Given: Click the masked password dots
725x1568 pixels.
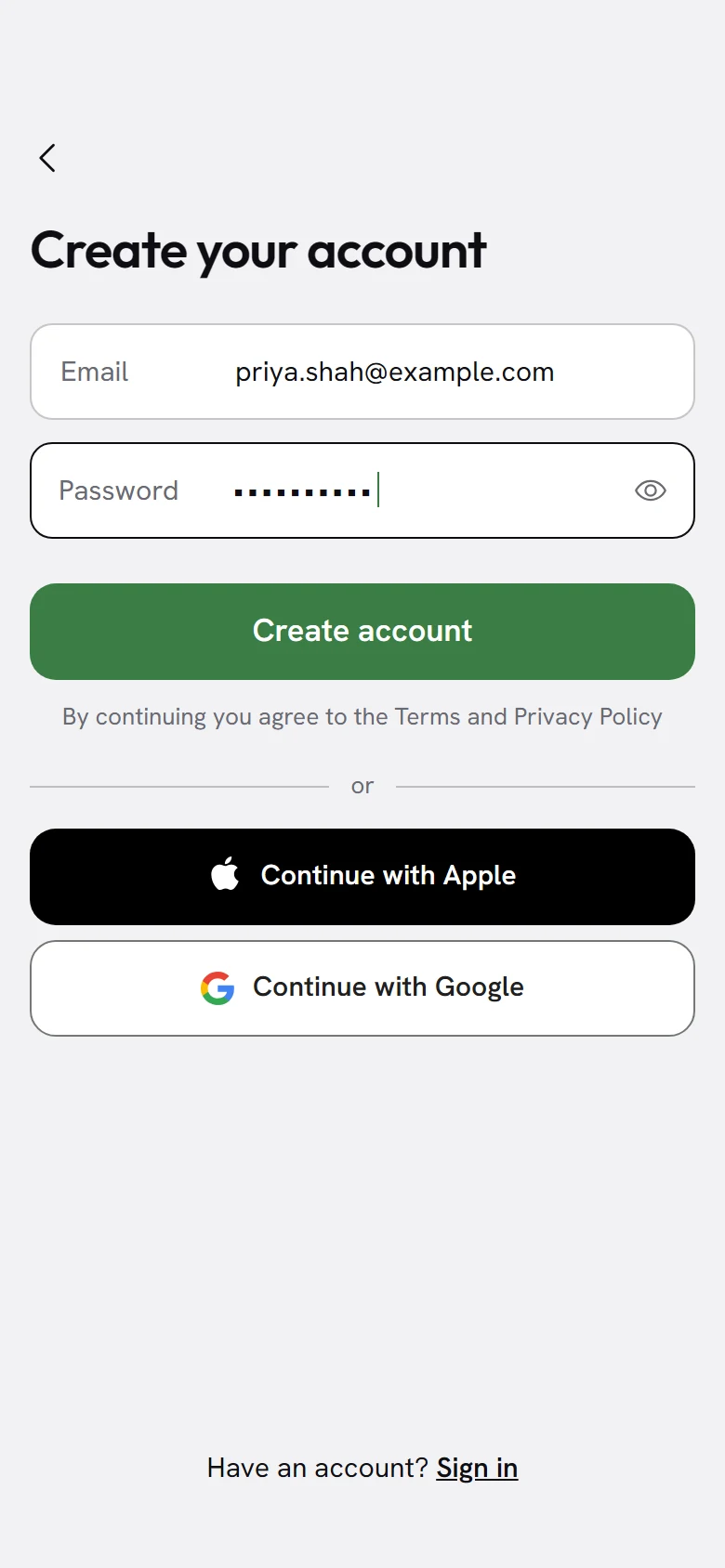Looking at the screenshot, I should pyautogui.click(x=302, y=491).
